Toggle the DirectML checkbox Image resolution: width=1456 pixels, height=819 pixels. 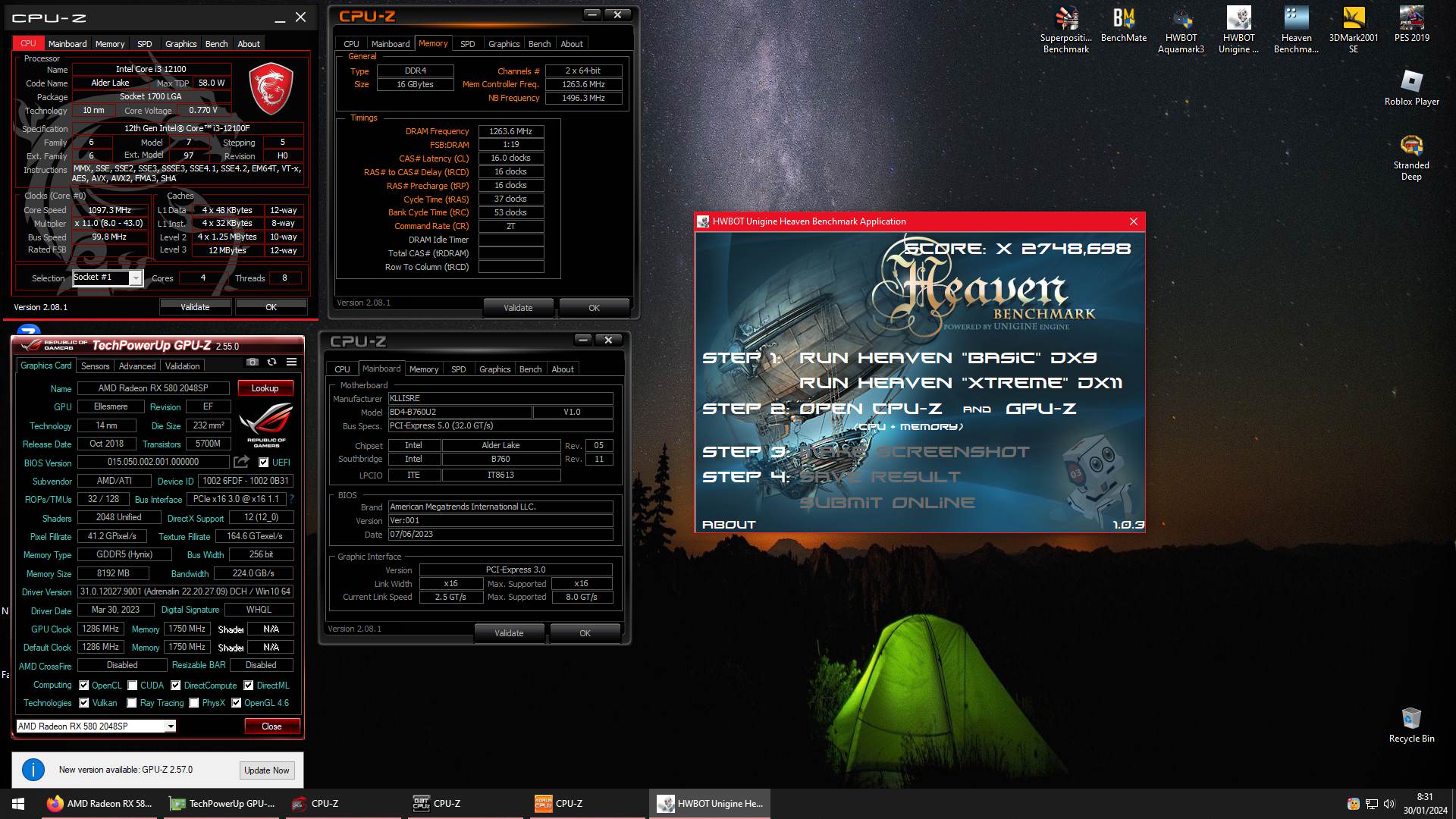(x=249, y=686)
